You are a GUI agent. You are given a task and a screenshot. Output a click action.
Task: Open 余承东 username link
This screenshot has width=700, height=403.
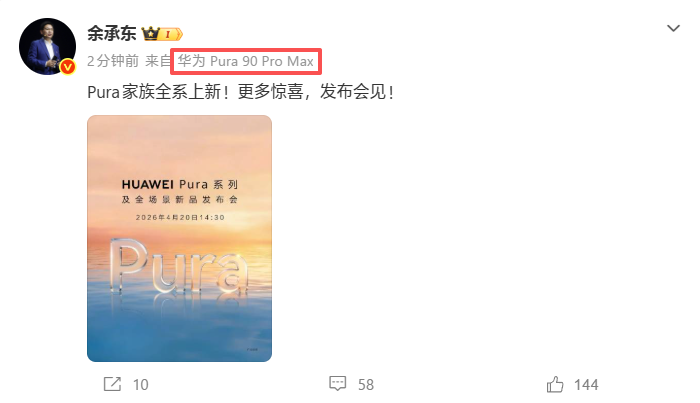tap(112, 33)
